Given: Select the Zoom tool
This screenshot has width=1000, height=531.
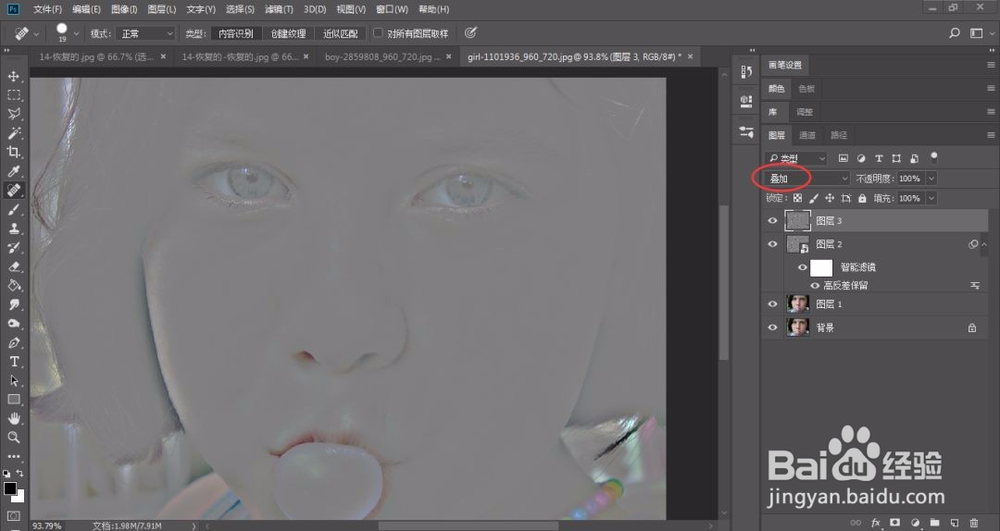Looking at the screenshot, I should click(13, 437).
